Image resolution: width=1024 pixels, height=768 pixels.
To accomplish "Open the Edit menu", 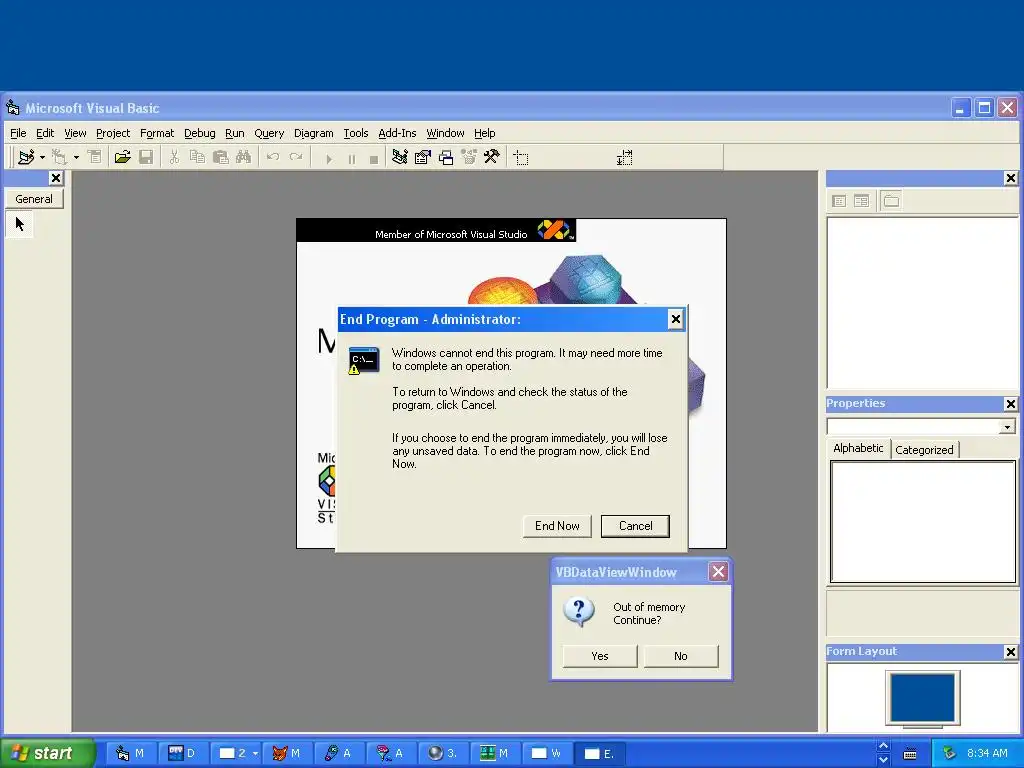I will pos(45,133).
